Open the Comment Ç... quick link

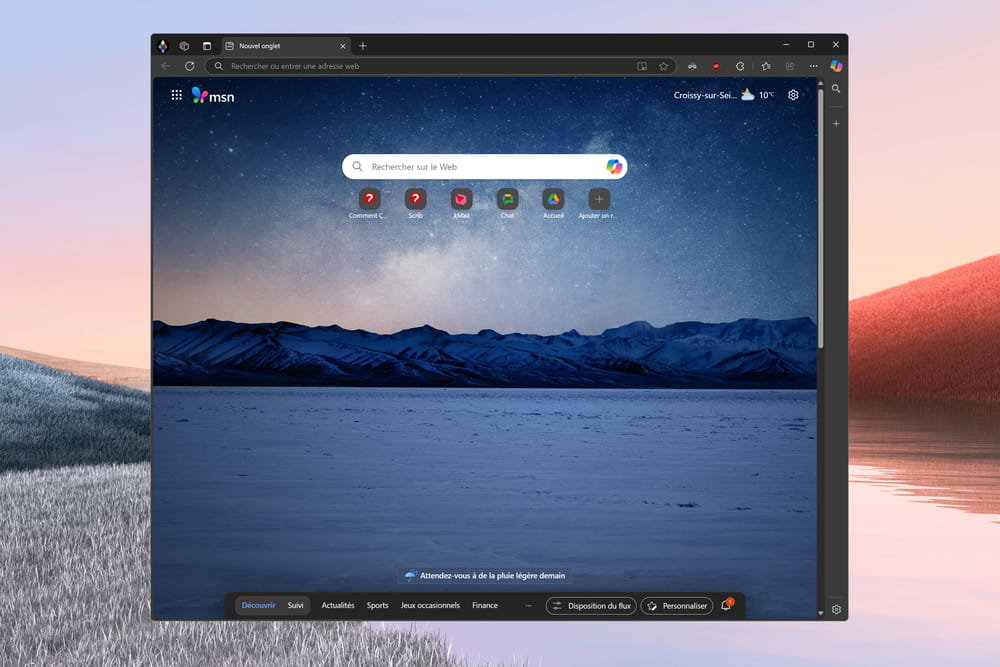click(369, 204)
